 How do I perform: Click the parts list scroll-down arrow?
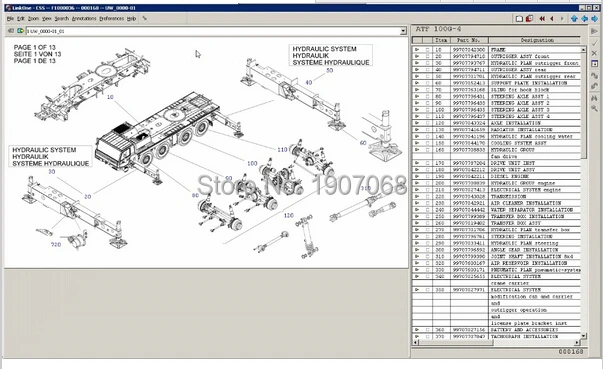pos(583,336)
